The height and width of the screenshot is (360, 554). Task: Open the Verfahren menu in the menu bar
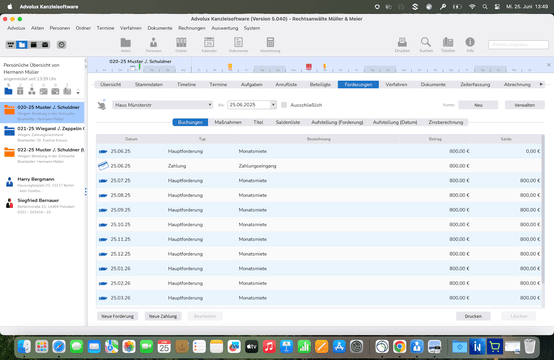(130, 28)
